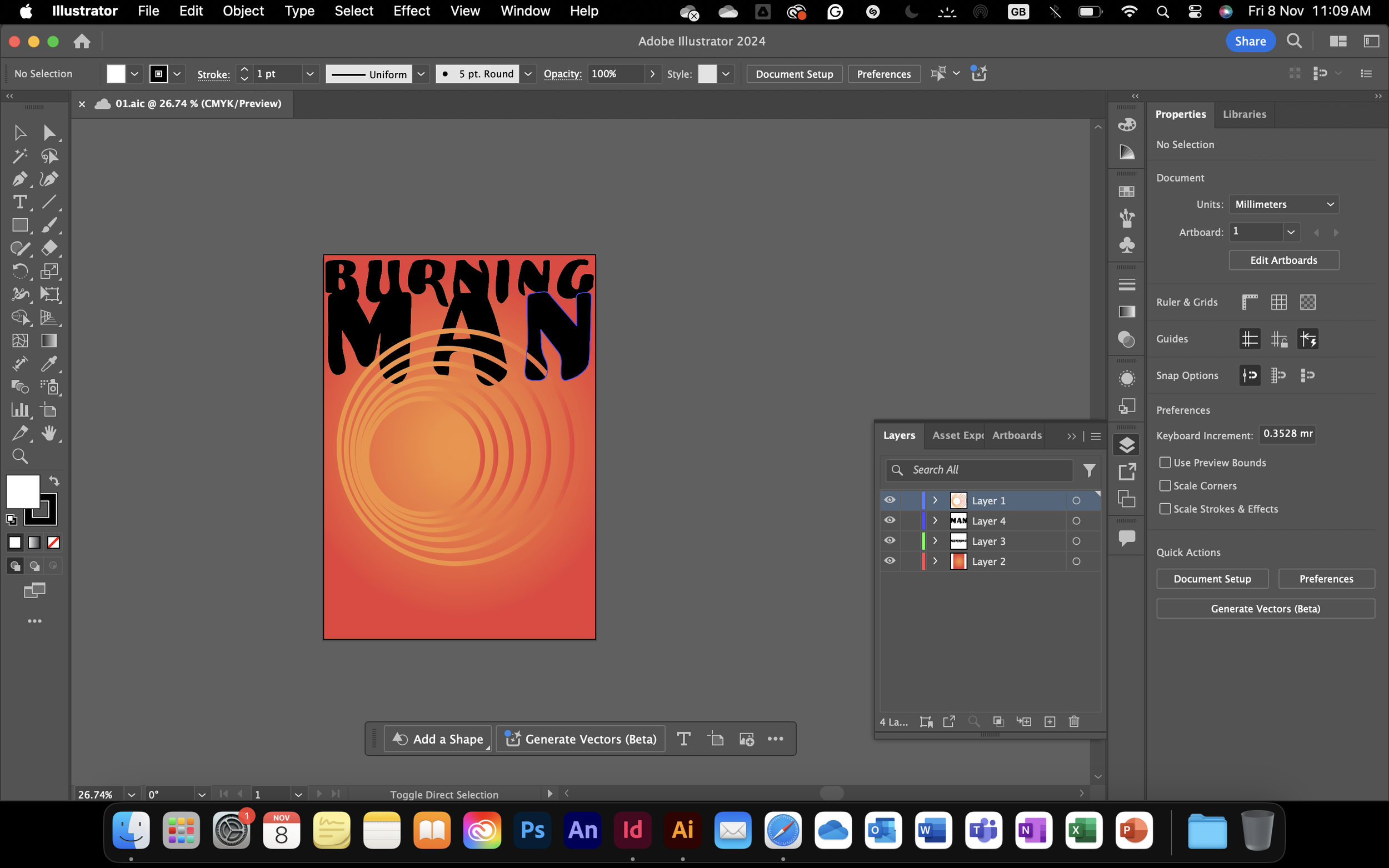Open the Object menu
Image resolution: width=1389 pixels, height=868 pixels.
[243, 11]
